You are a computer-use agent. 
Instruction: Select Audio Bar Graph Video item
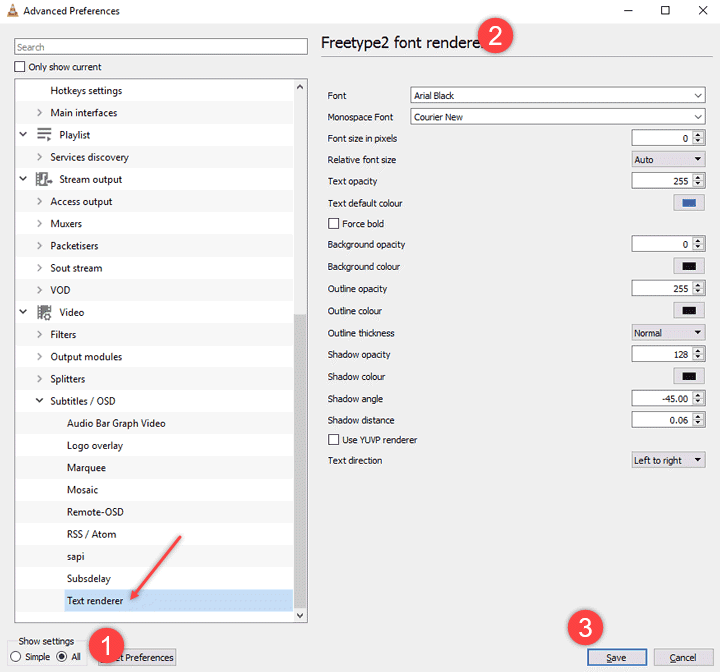[x=116, y=423]
